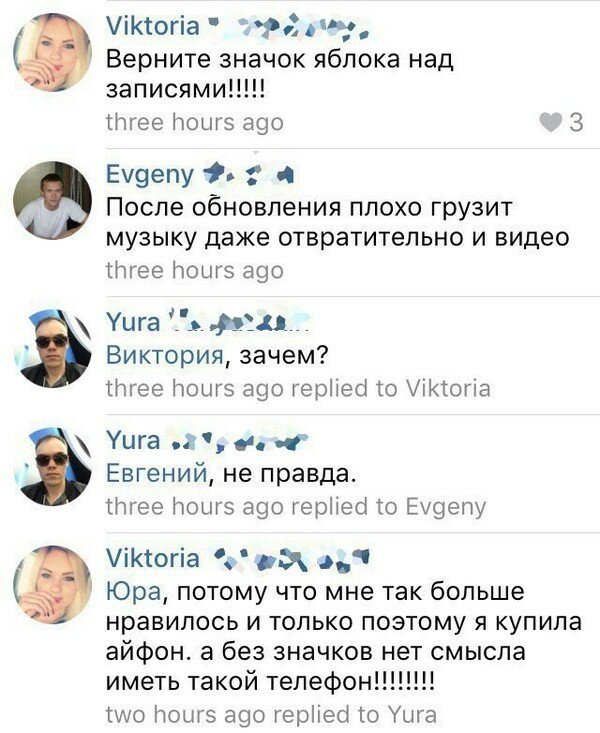The image size is (600, 733).
Task: Open Evgeny's profile picture
Action: point(52,200)
